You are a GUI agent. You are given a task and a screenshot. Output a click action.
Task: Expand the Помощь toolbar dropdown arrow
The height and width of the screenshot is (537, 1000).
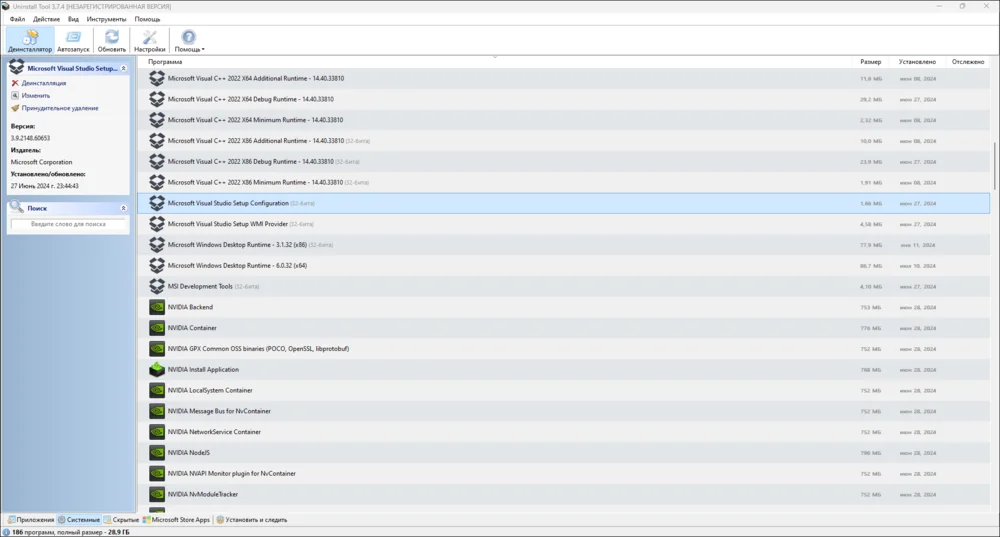coord(203,49)
